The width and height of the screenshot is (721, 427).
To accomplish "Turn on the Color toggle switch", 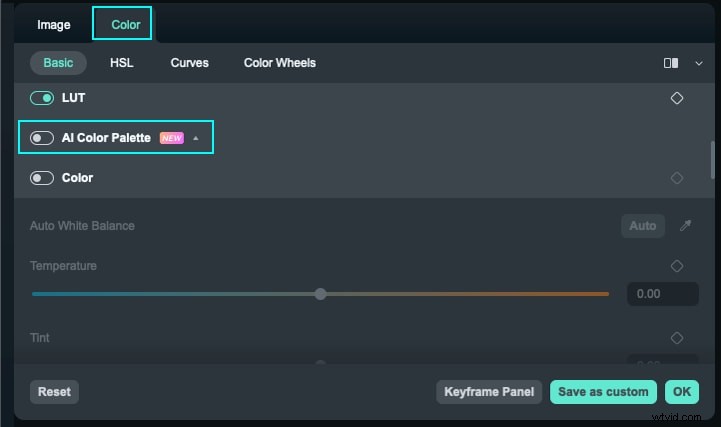I will point(42,178).
